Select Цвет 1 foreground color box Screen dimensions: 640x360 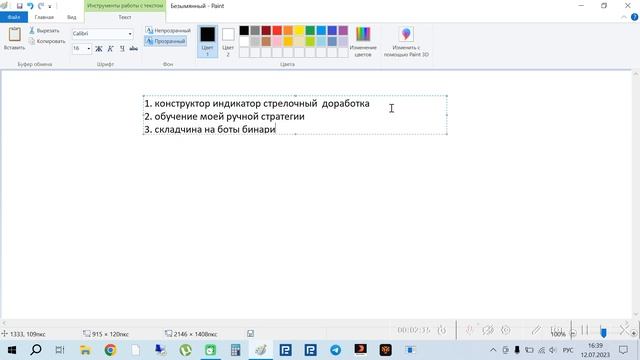click(x=207, y=41)
